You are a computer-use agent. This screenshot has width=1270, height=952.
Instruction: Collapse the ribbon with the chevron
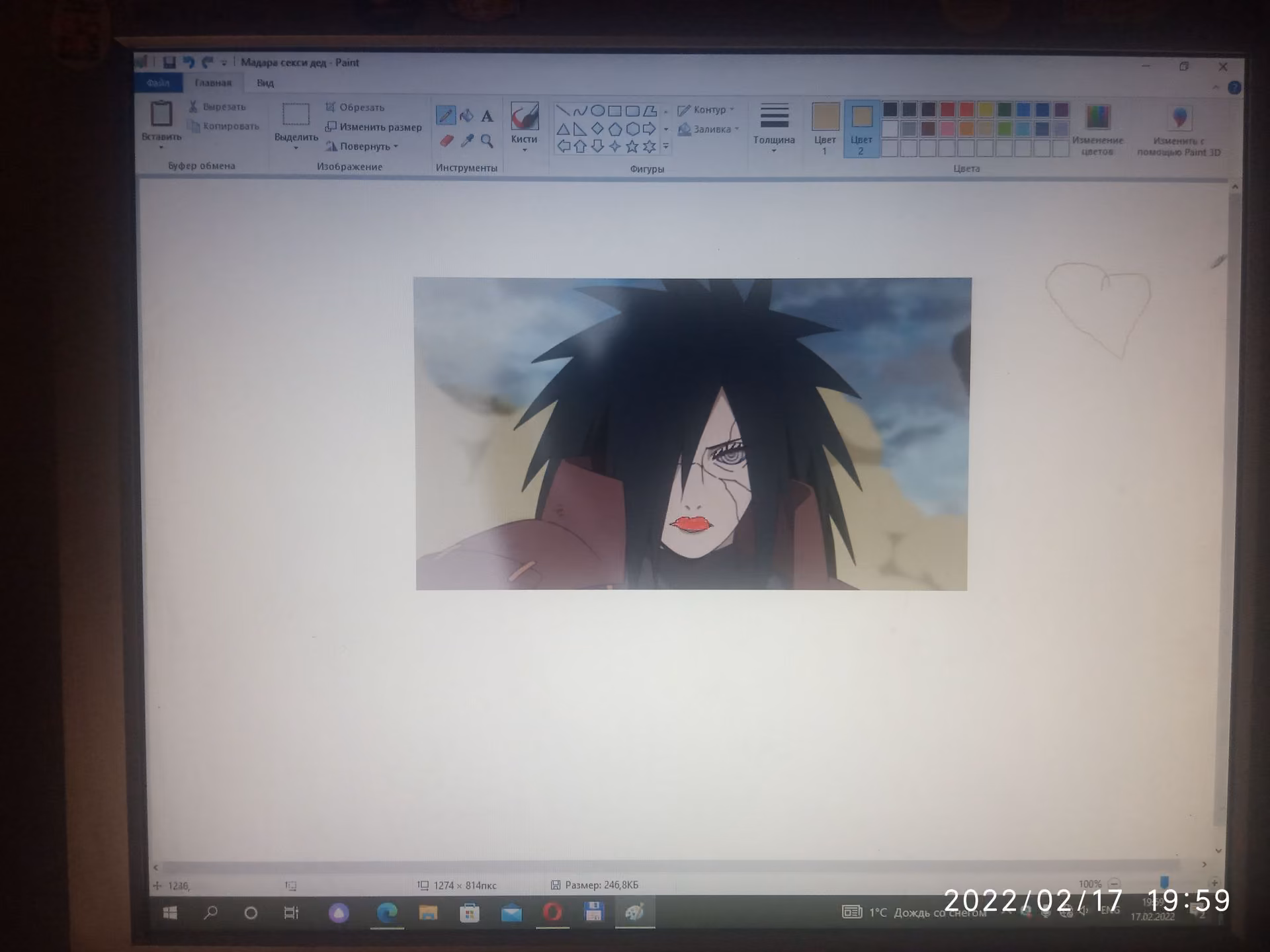(1216, 88)
